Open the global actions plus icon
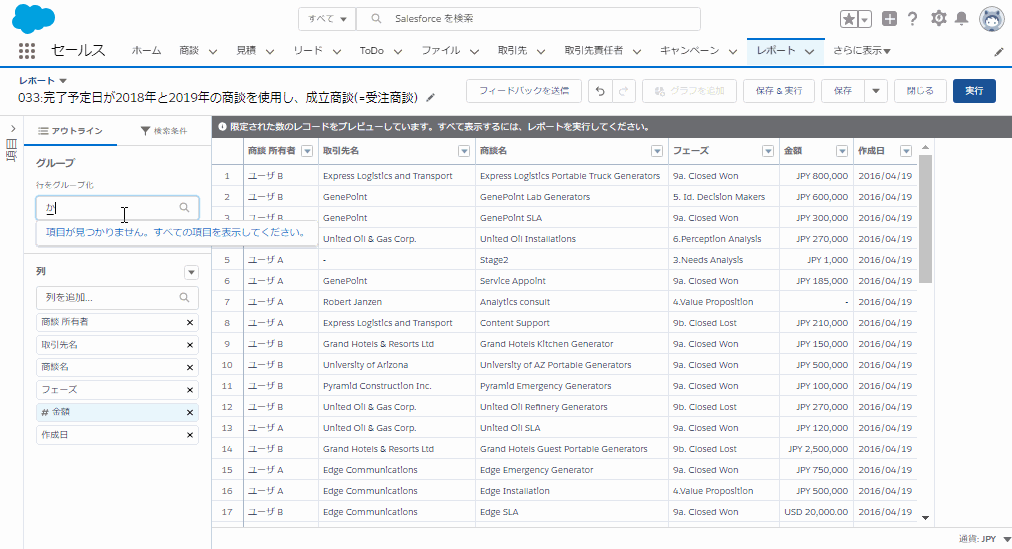 pos(889,19)
